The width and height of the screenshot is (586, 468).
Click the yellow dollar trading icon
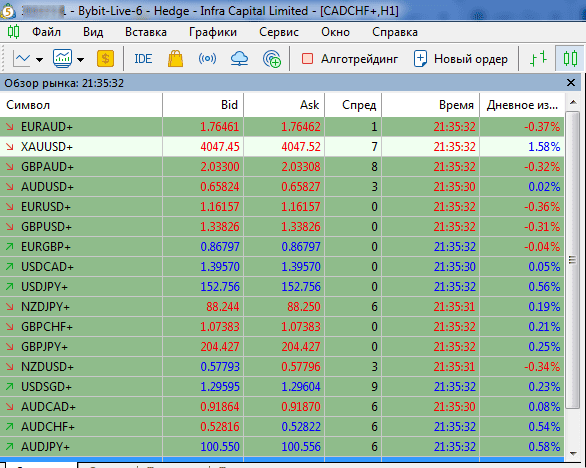[105, 59]
